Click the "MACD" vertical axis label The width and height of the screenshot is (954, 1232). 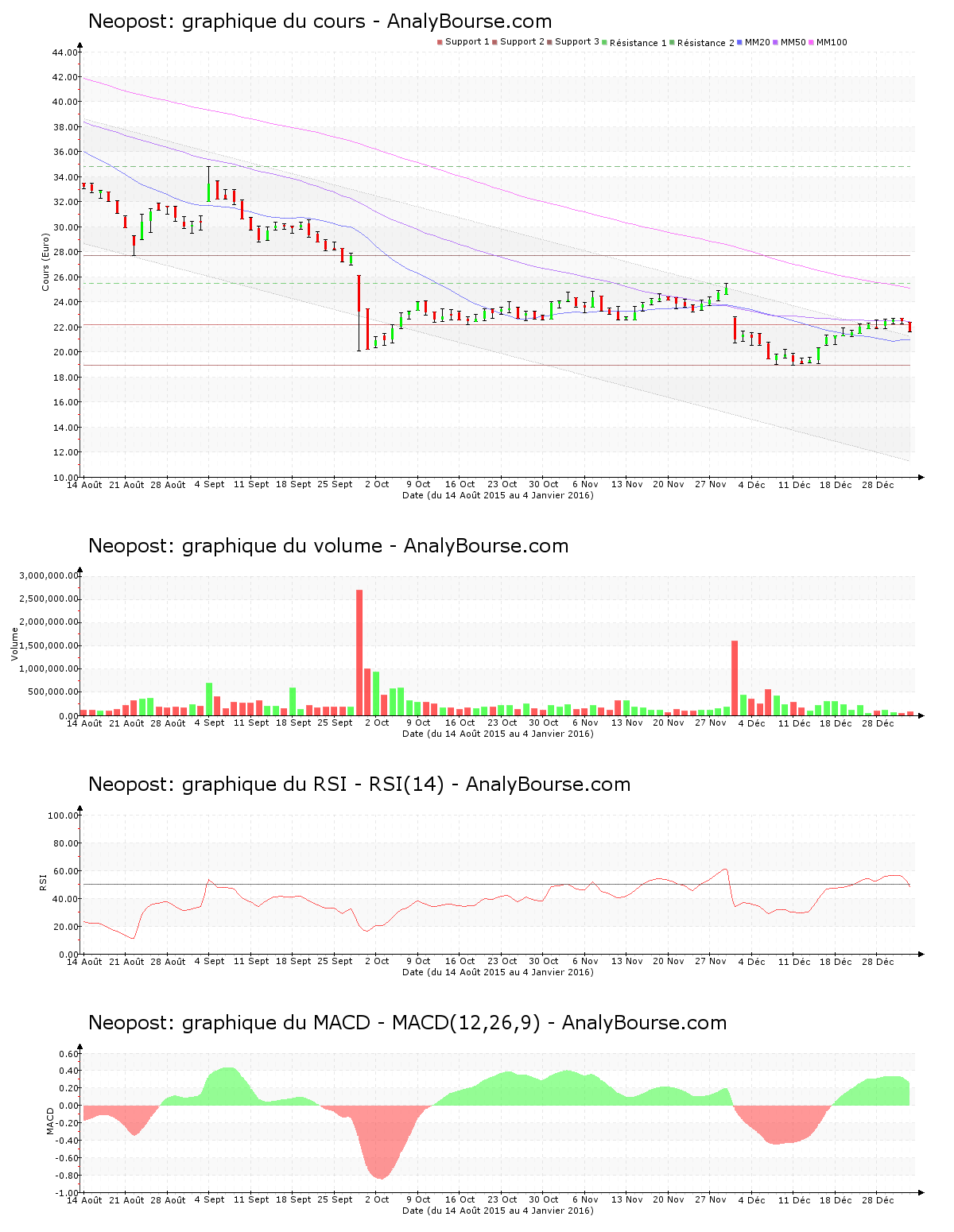click(x=50, y=1121)
